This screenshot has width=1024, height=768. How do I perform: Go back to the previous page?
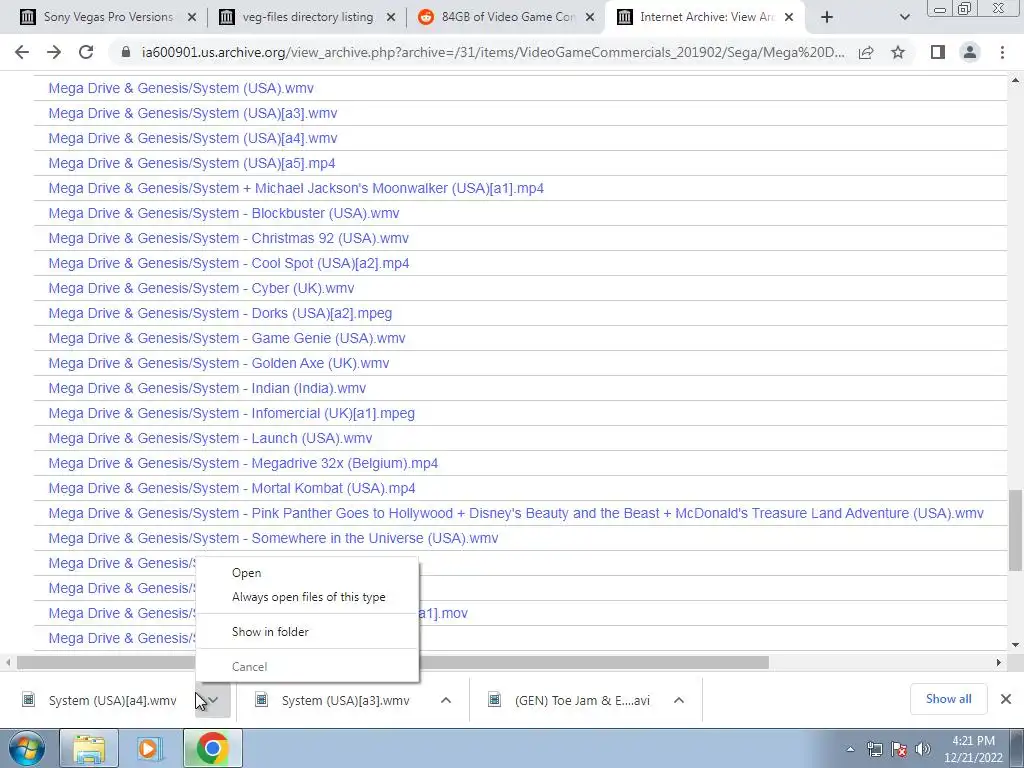[22, 52]
